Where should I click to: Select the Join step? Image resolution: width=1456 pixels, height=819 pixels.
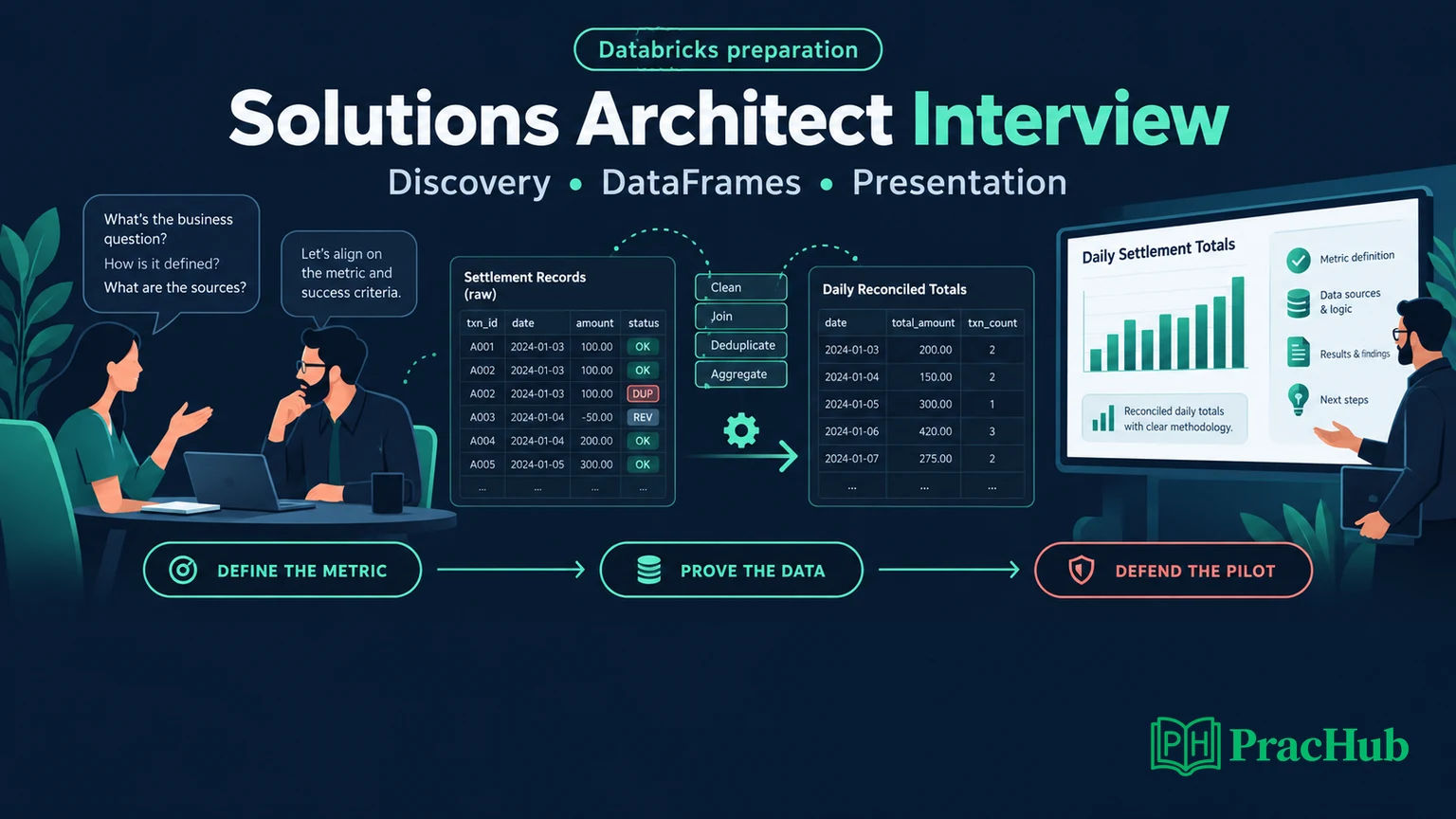pyautogui.click(x=741, y=317)
